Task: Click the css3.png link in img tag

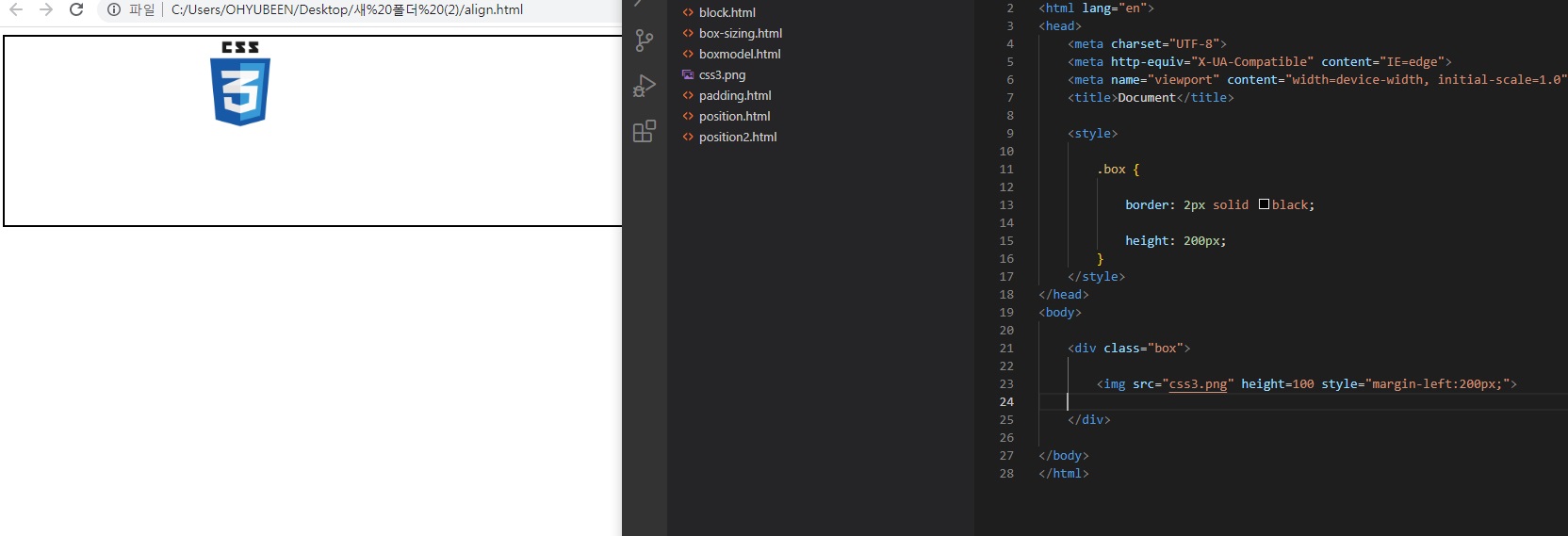Action: click(x=1198, y=383)
